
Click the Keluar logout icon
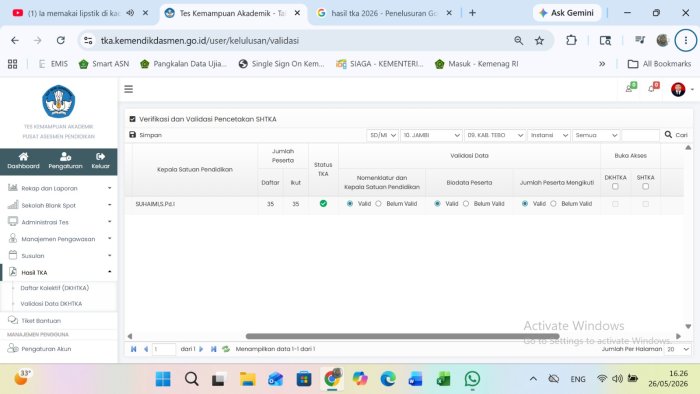[x=100, y=156]
